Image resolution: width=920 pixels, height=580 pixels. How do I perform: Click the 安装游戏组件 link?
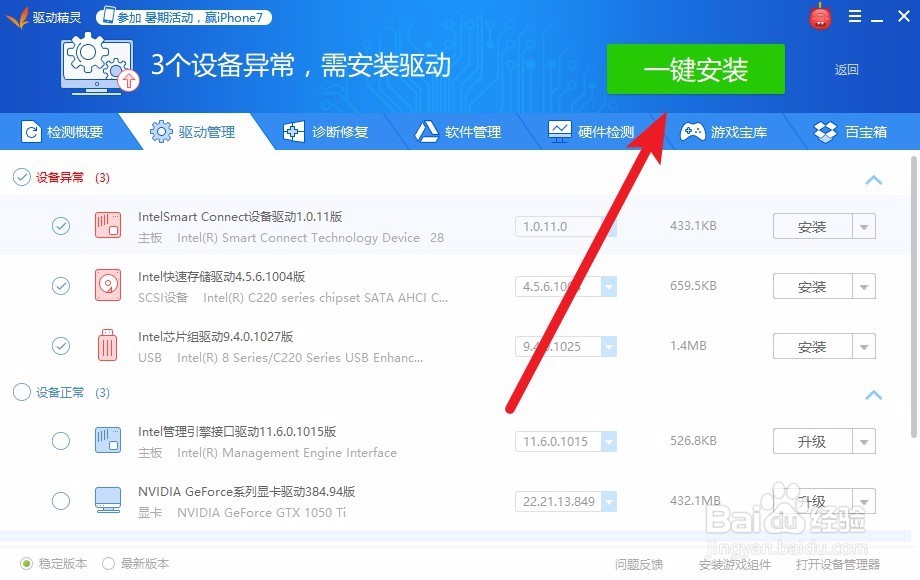point(735,564)
